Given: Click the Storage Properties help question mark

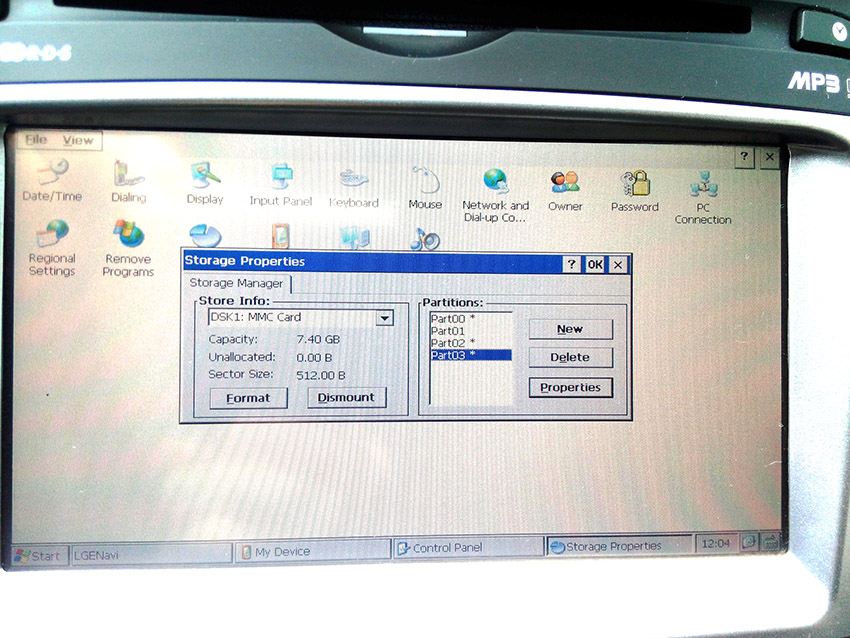Looking at the screenshot, I should click(x=571, y=265).
